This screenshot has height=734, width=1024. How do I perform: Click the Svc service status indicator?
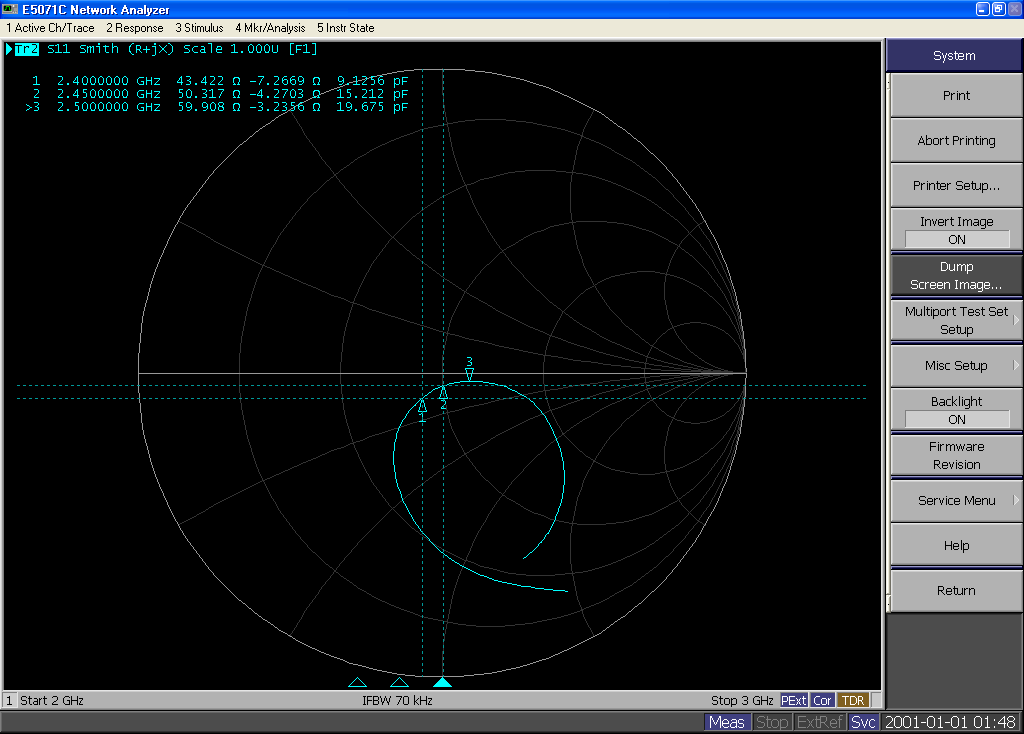click(x=862, y=721)
